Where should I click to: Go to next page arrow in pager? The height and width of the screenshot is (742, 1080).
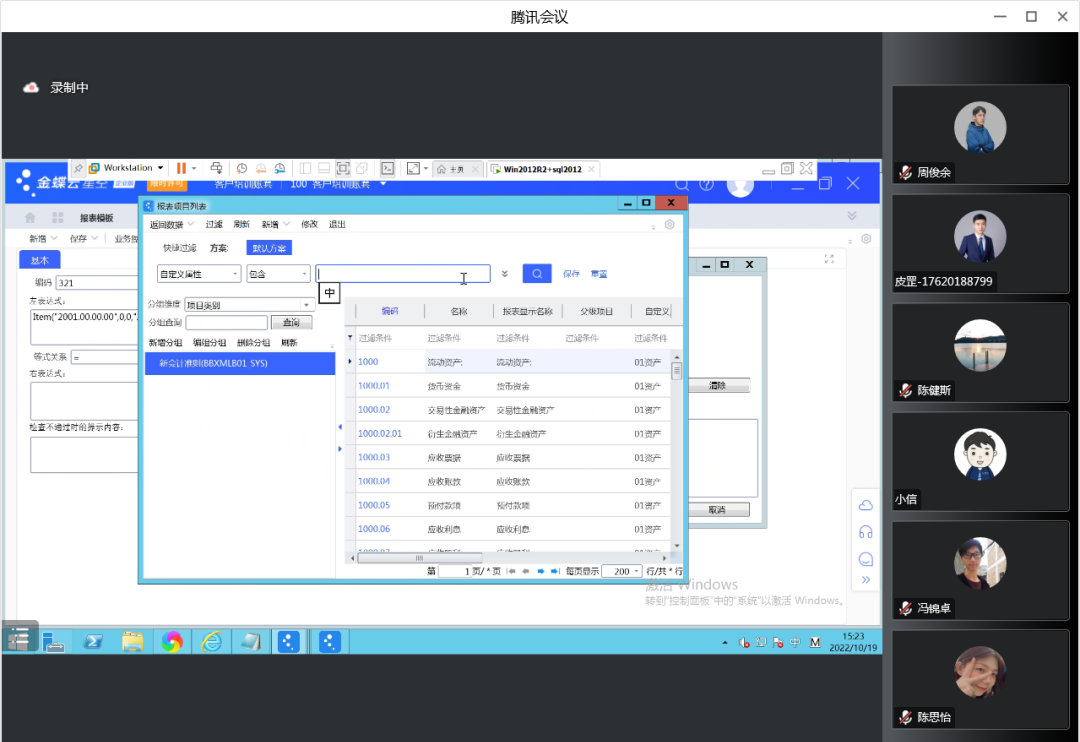pos(541,571)
